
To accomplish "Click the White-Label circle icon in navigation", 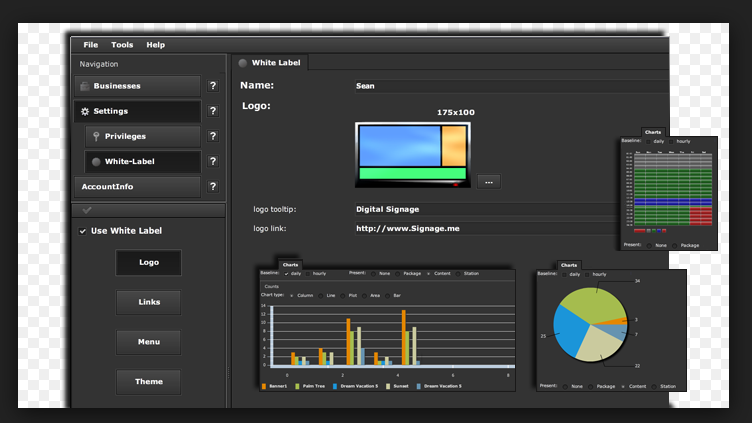I will [96, 162].
